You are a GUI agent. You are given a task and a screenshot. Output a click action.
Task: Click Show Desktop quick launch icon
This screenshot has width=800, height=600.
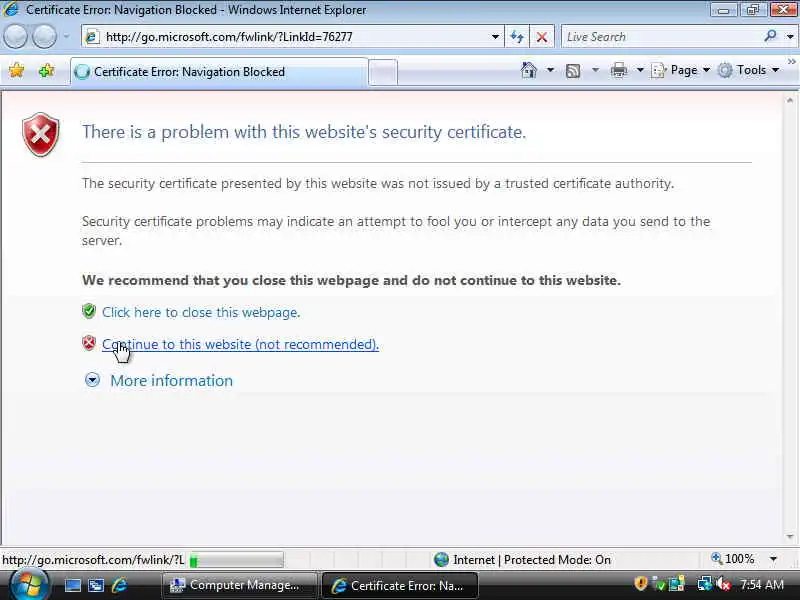tap(72, 585)
